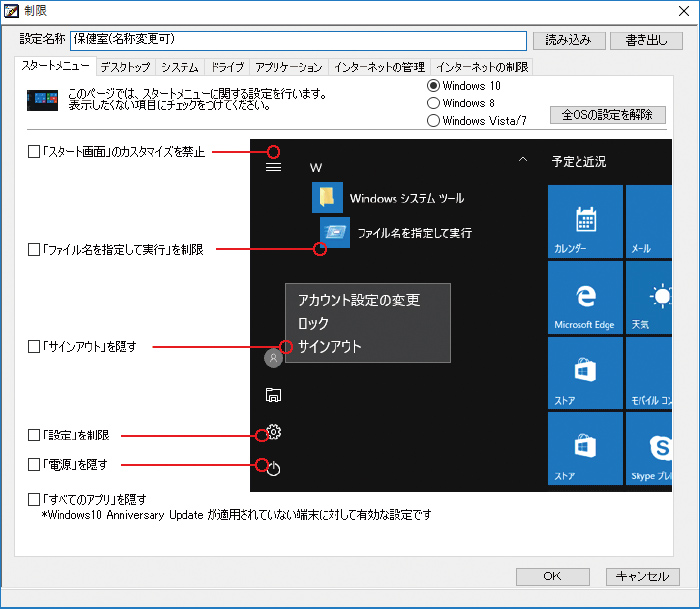Click the ファイル名を指定して実行 icon

click(x=335, y=233)
